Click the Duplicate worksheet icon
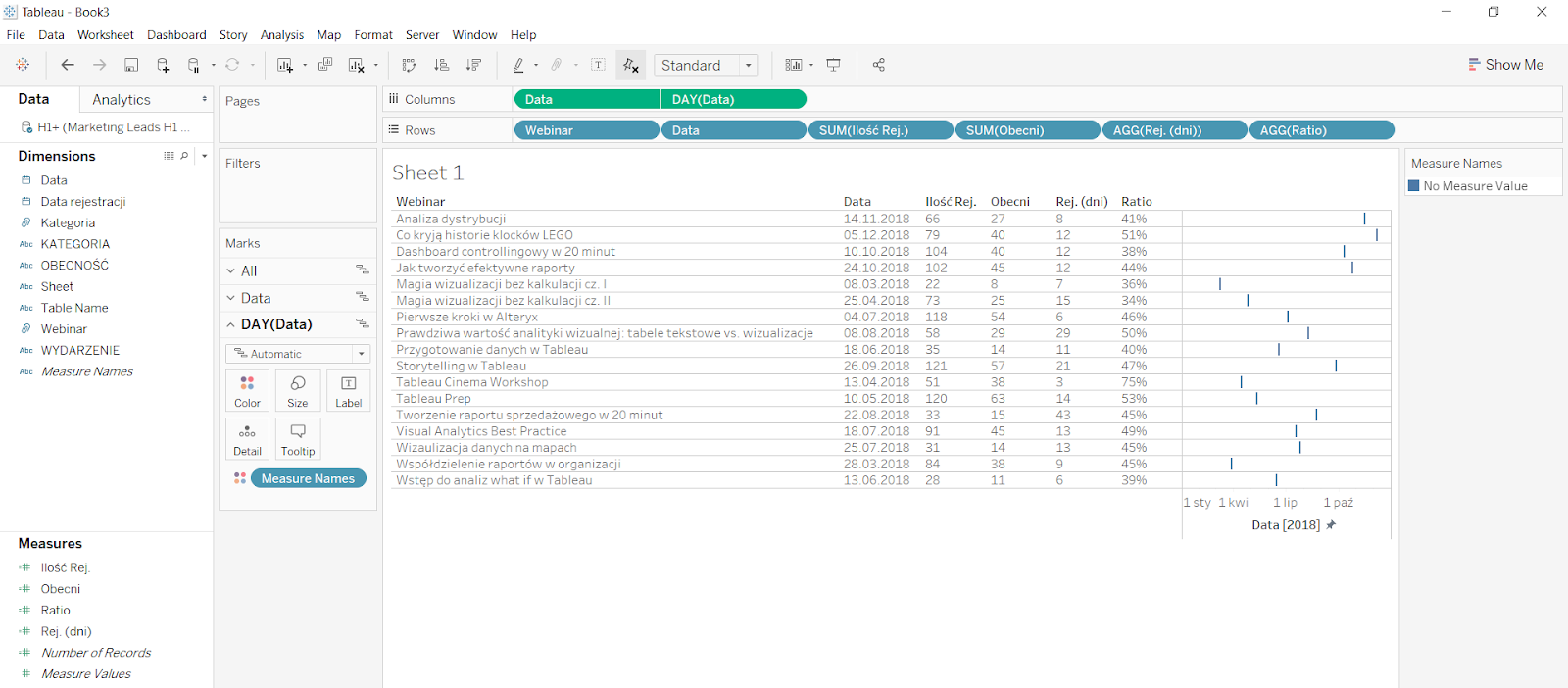This screenshot has width=1568, height=688. click(325, 65)
